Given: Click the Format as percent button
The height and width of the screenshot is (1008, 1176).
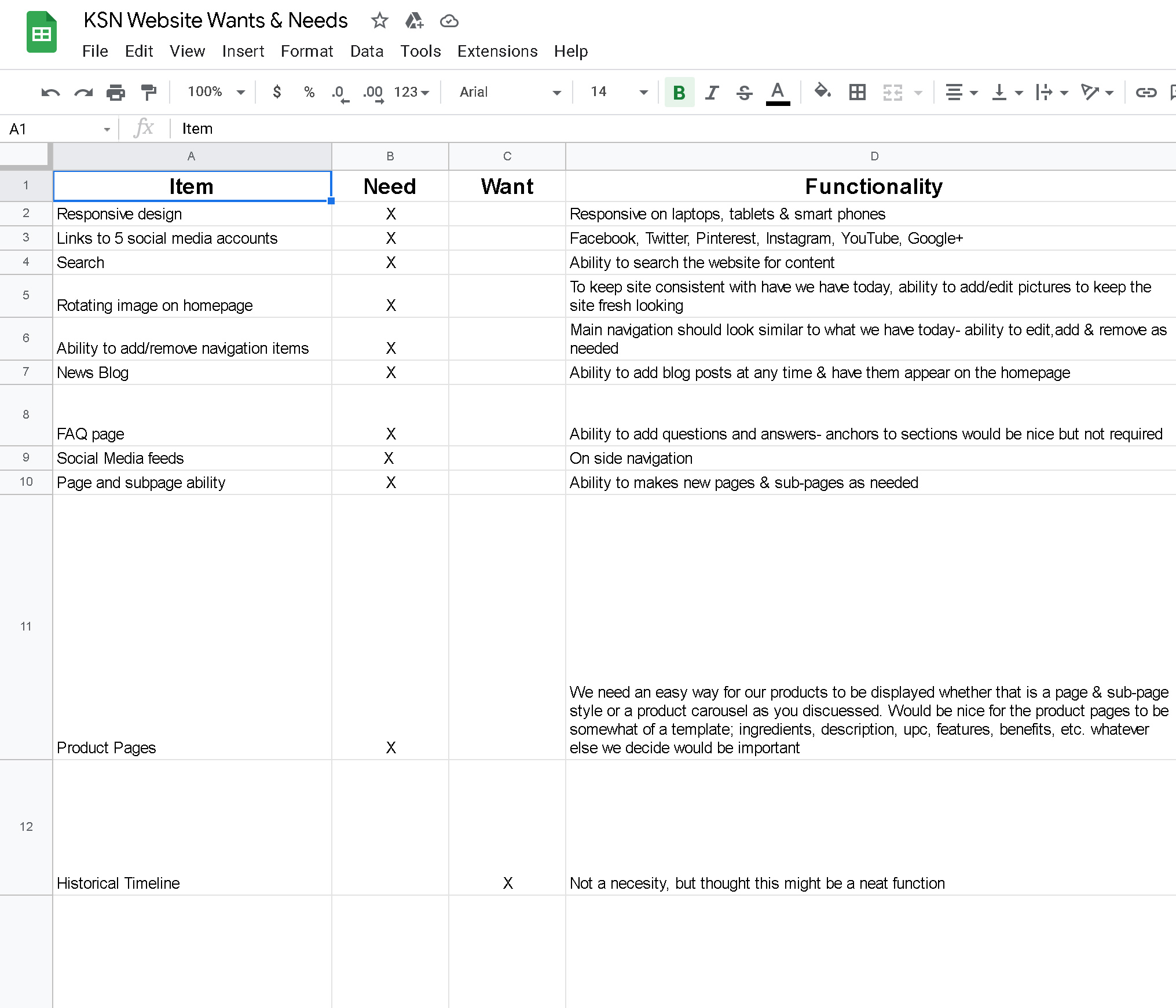Looking at the screenshot, I should click(309, 92).
